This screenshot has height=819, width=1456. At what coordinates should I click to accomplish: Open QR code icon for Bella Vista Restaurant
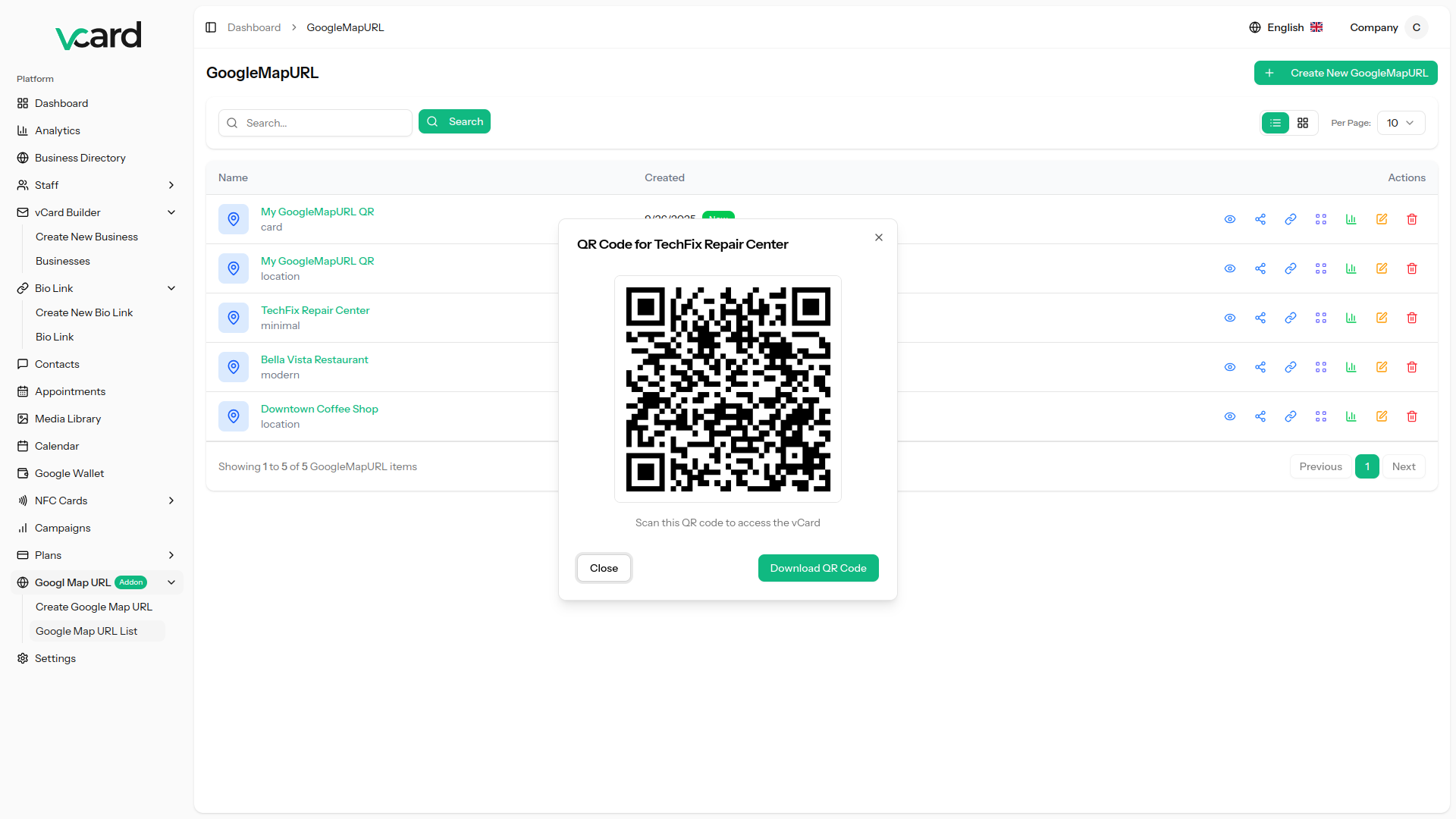[x=1321, y=367]
